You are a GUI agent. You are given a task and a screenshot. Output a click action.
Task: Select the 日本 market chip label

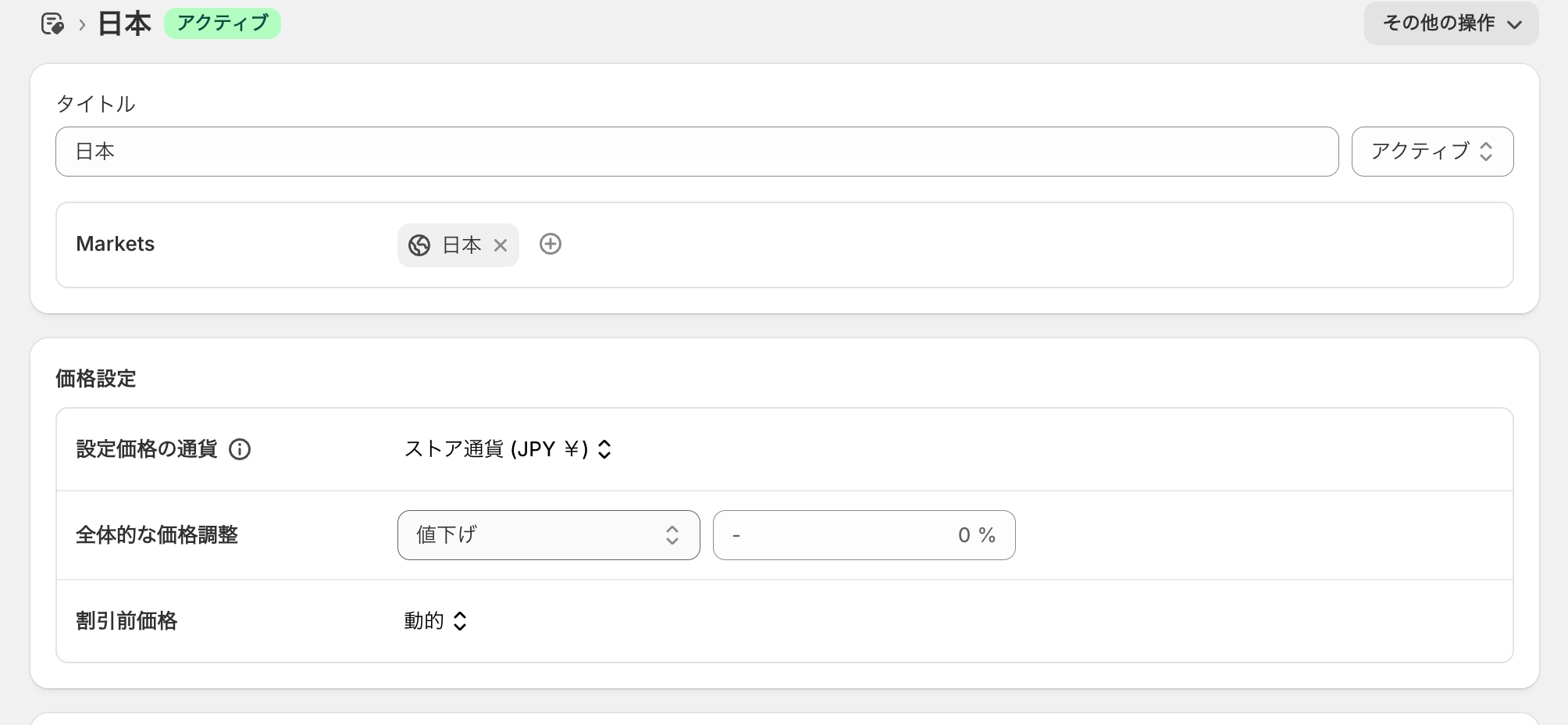[461, 245]
